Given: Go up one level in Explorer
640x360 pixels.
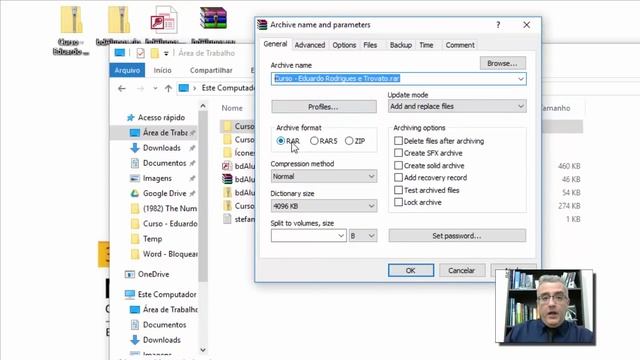Looking at the screenshot, I should point(168,88).
